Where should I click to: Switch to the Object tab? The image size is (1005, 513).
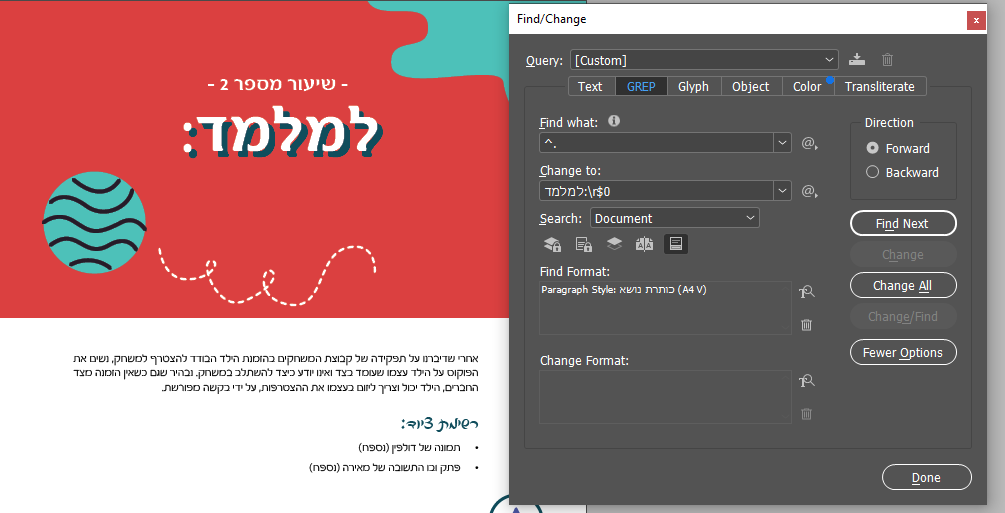pyautogui.click(x=751, y=87)
